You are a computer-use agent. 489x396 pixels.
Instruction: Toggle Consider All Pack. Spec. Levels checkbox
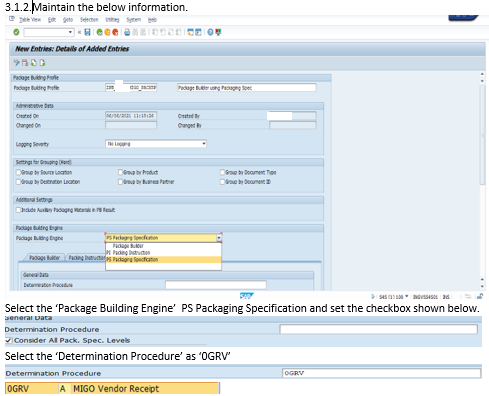(9, 340)
